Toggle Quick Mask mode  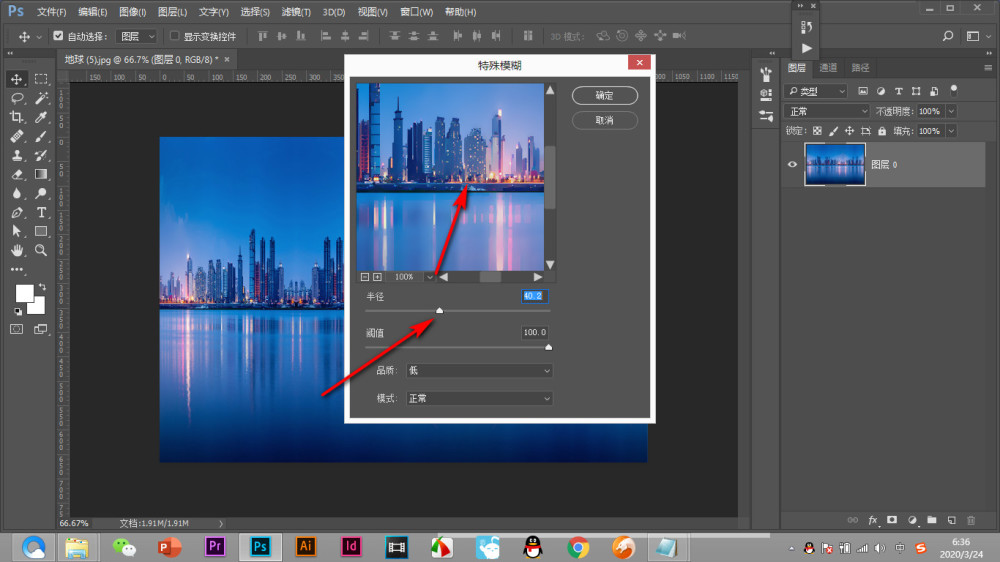pyautogui.click(x=17, y=329)
